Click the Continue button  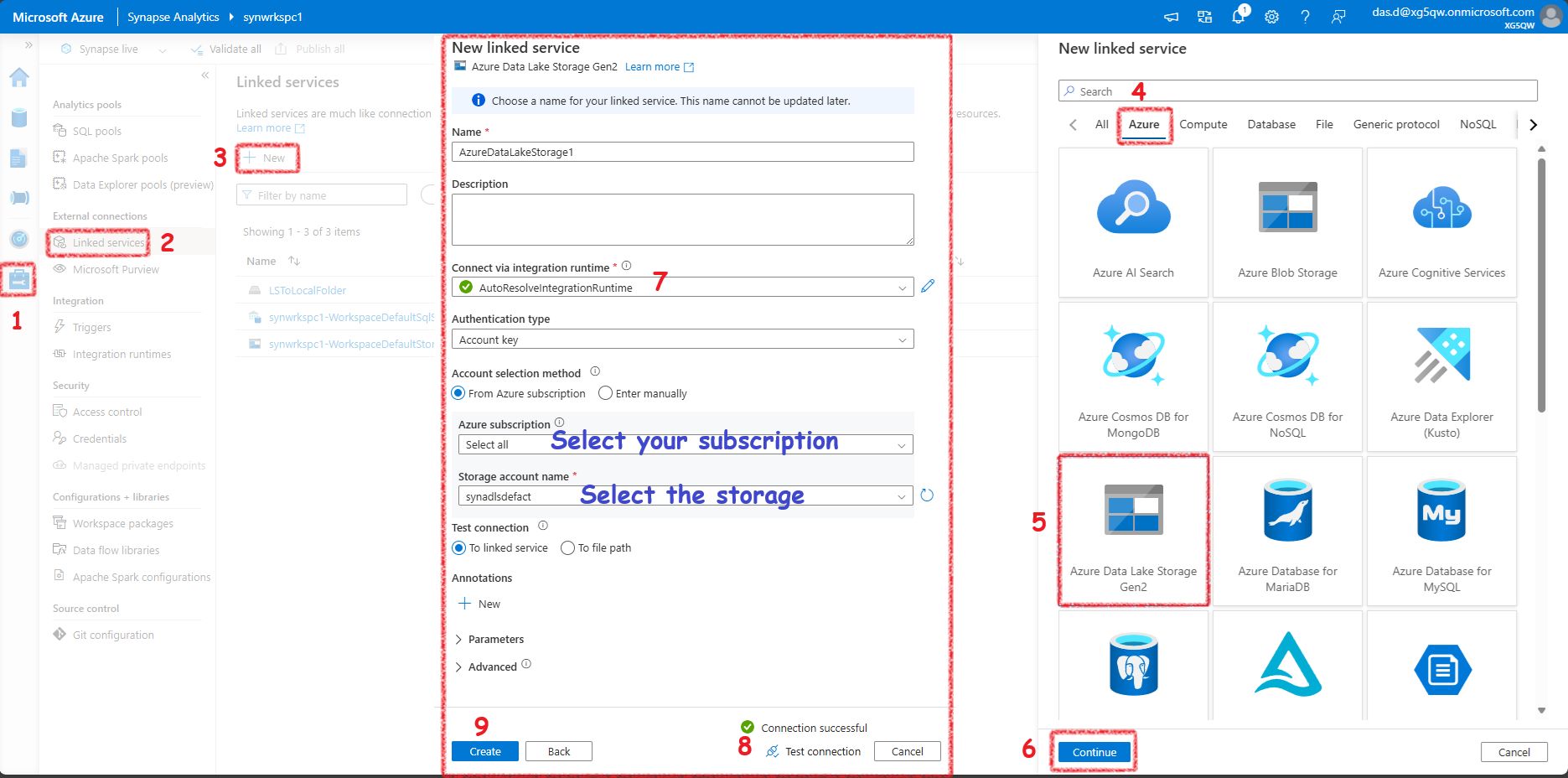tap(1094, 752)
